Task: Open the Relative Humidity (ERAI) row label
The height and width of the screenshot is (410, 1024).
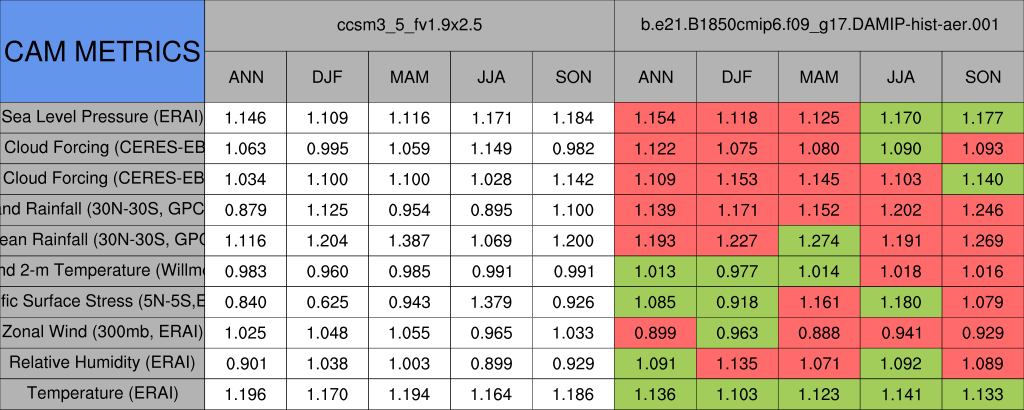Action: [x=102, y=362]
